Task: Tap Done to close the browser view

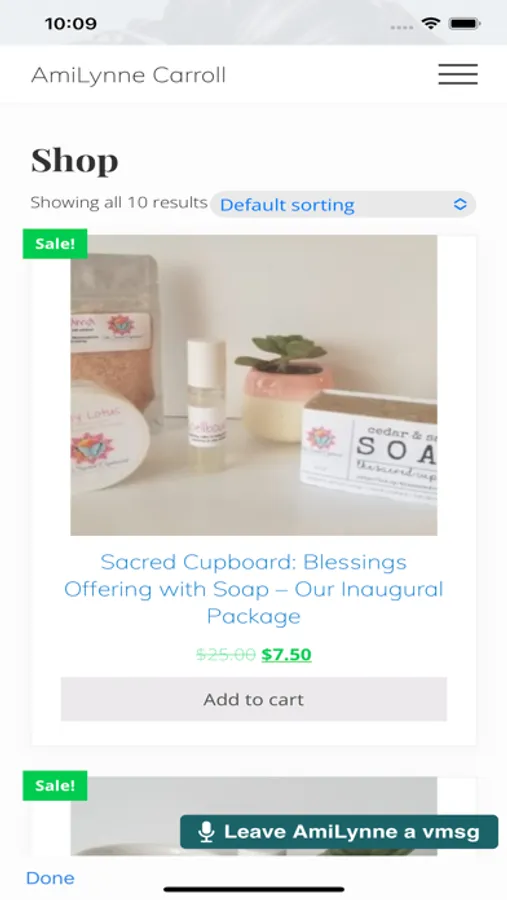Action: tap(50, 878)
